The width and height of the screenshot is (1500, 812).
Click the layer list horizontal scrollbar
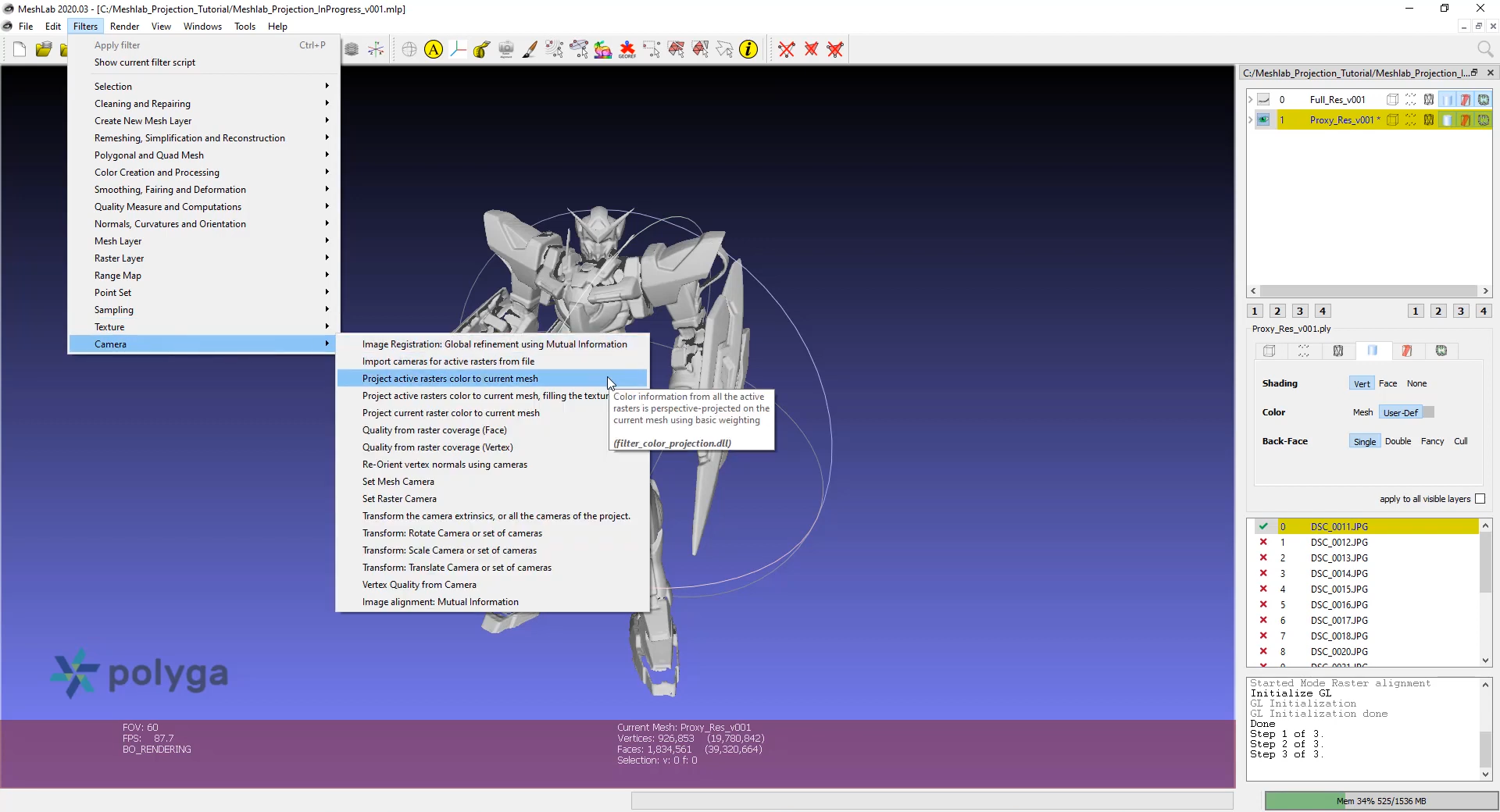pos(1369,291)
